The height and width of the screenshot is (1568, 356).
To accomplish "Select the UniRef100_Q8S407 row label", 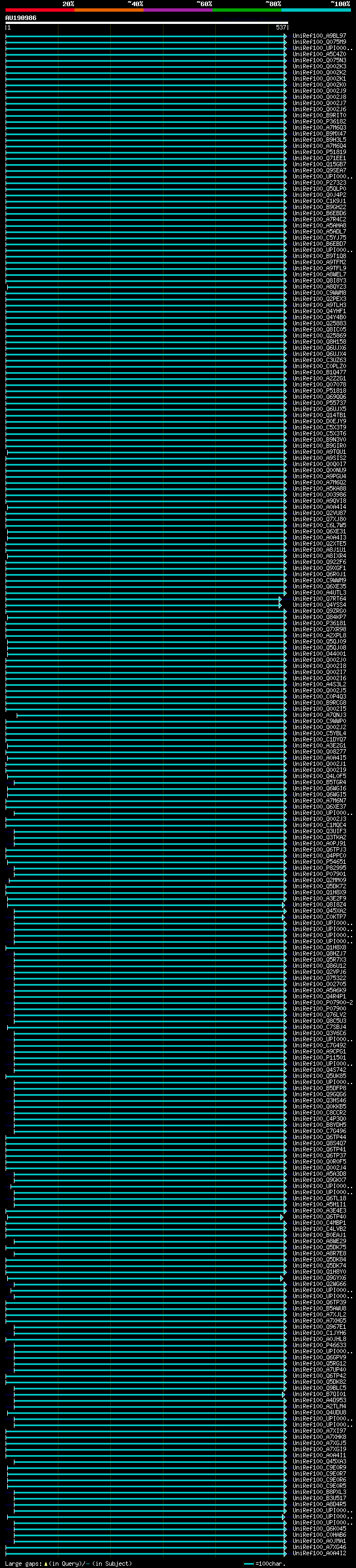I will (x=319, y=1144).
